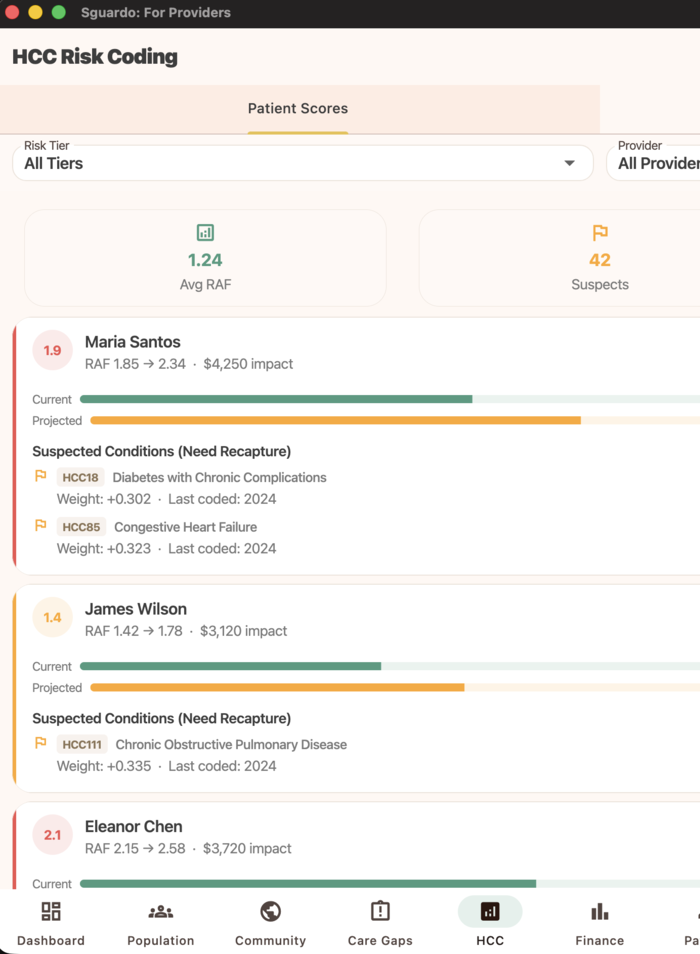This screenshot has height=954, width=700.
Task: Click Weight +0.323 Last coded 2024
Action: (166, 548)
